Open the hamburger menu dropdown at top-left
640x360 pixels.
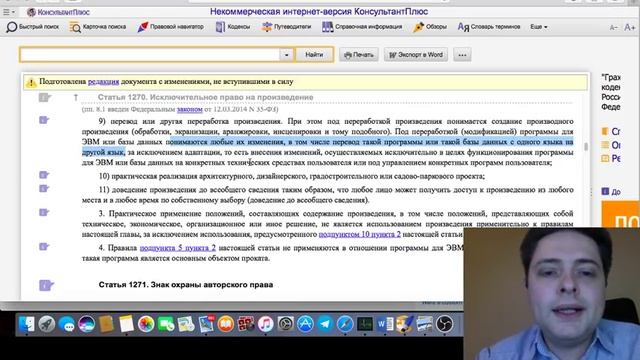point(9,12)
